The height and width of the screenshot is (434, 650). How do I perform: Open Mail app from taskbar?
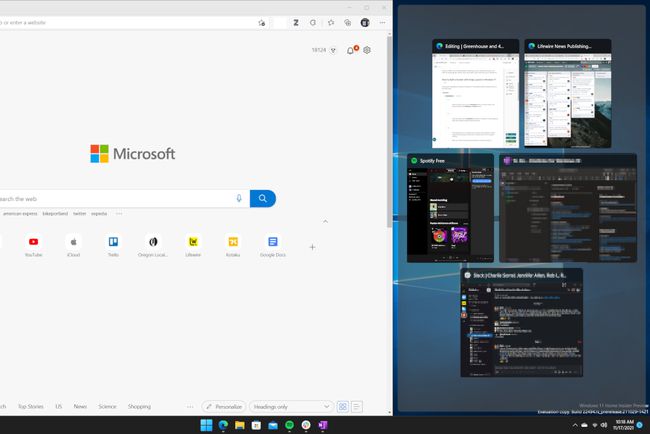(273, 425)
